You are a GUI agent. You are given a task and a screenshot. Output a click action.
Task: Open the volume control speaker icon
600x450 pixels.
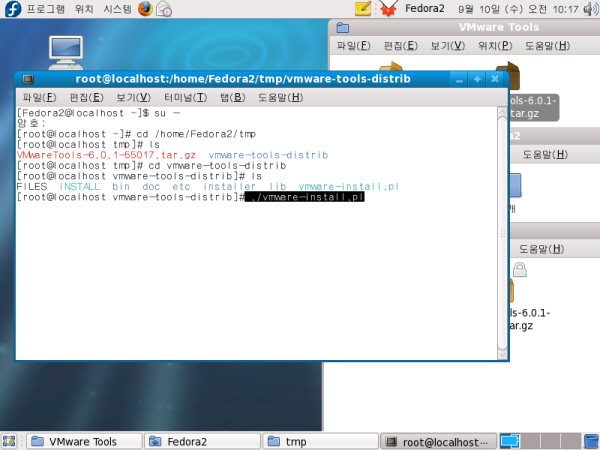pyautogui.click(x=591, y=8)
